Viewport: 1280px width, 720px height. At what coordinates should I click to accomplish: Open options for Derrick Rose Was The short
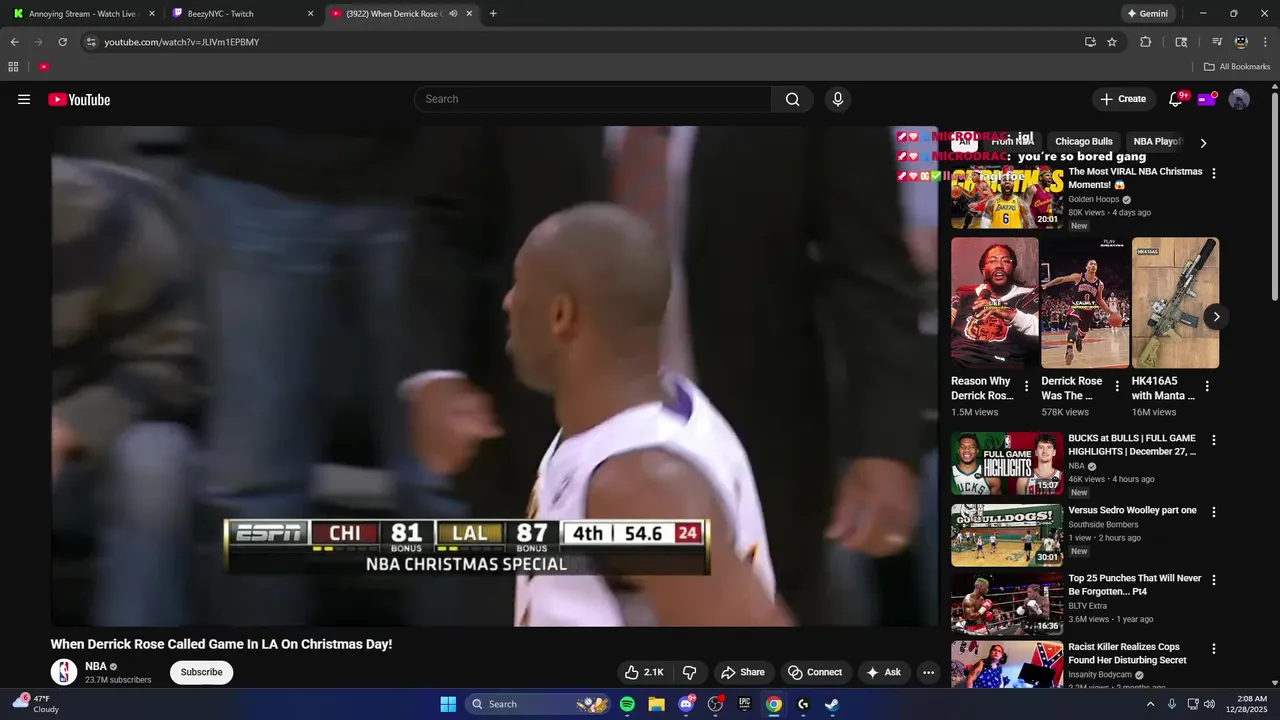tap(1117, 386)
